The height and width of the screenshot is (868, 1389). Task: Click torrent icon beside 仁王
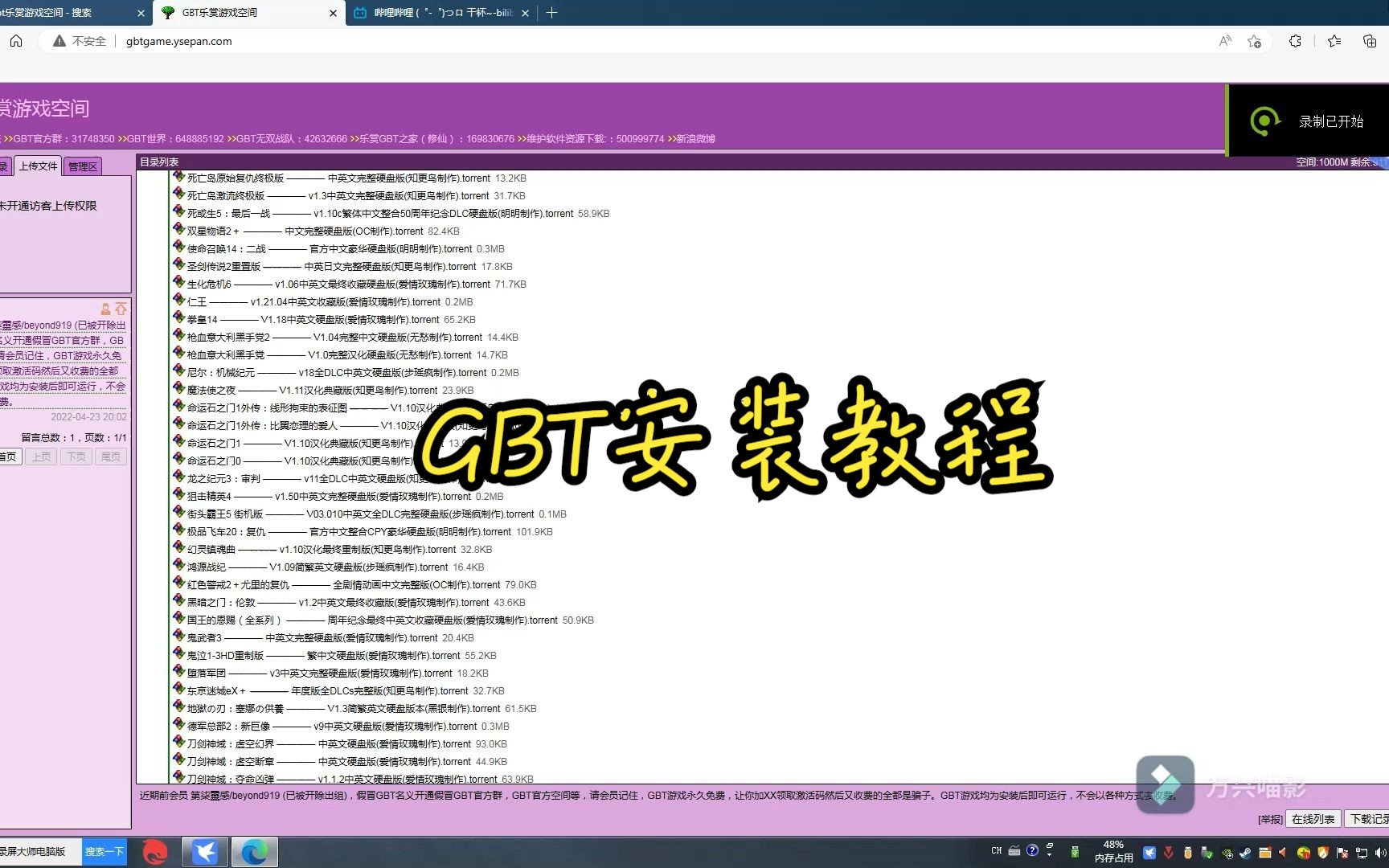(x=178, y=301)
